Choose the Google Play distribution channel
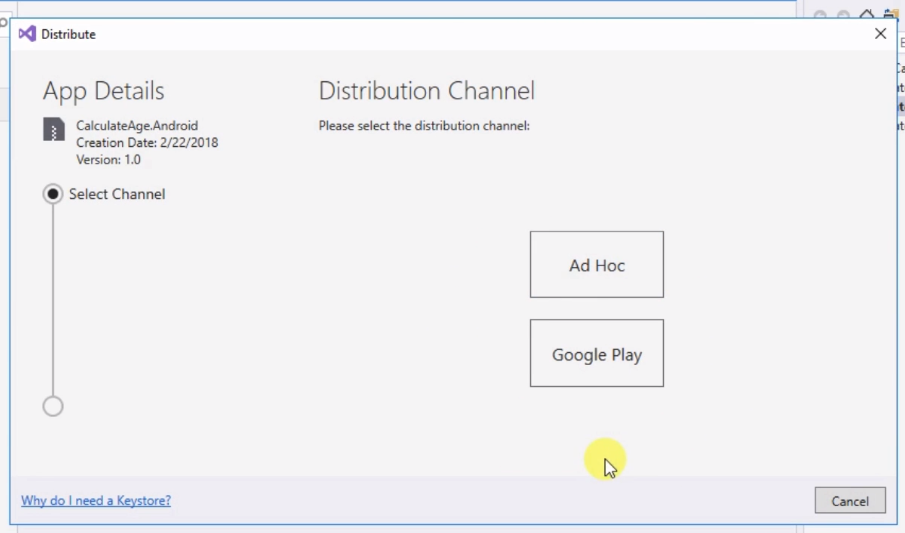905x533 pixels. tap(597, 353)
